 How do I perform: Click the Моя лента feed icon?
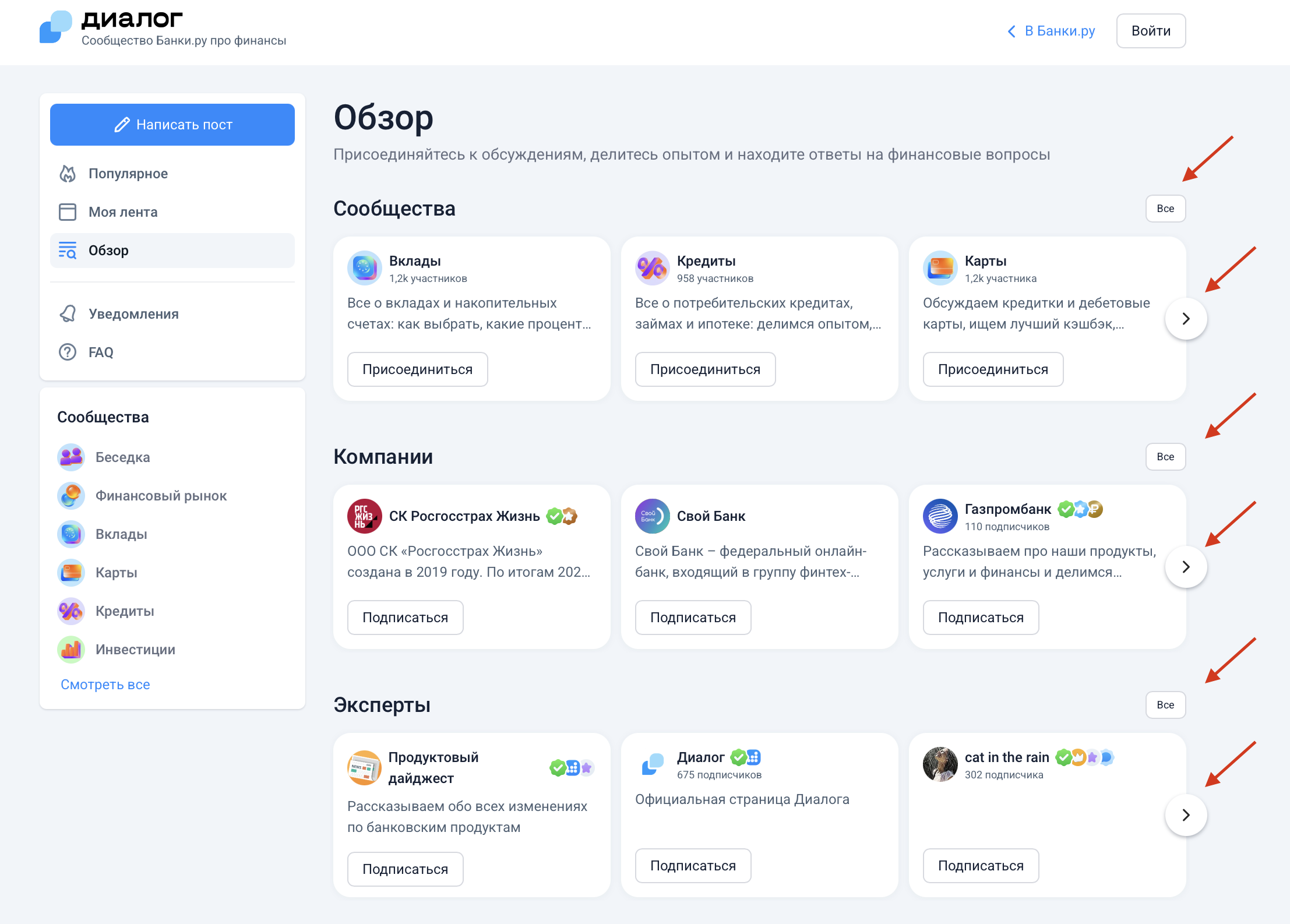[x=68, y=212]
